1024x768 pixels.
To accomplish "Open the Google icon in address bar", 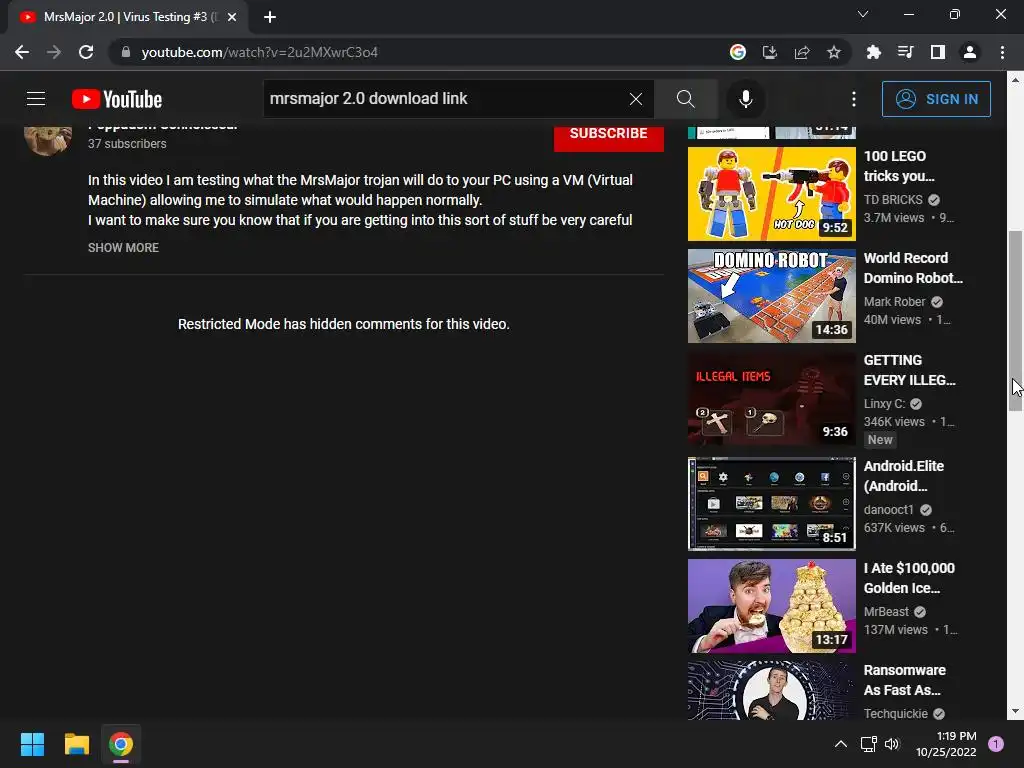I will pyautogui.click(x=738, y=52).
